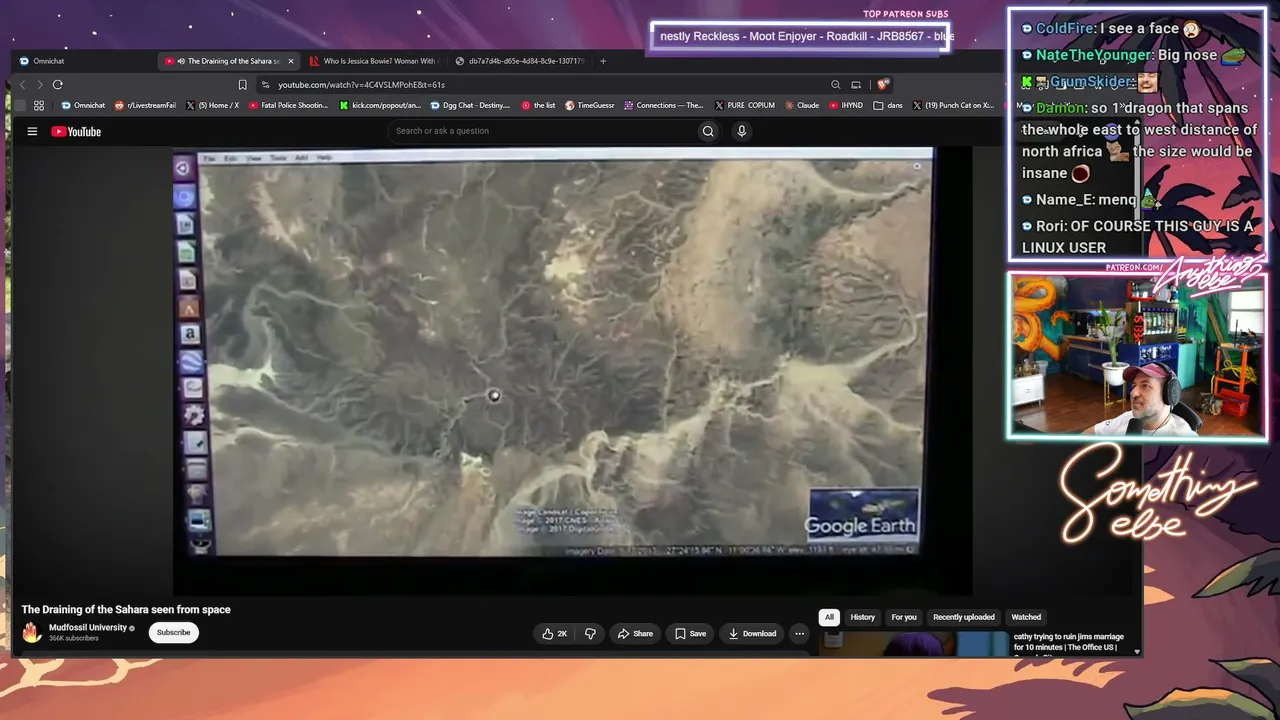Open the Omnichat bookmark
This screenshot has width=1280, height=720.
click(x=83, y=105)
